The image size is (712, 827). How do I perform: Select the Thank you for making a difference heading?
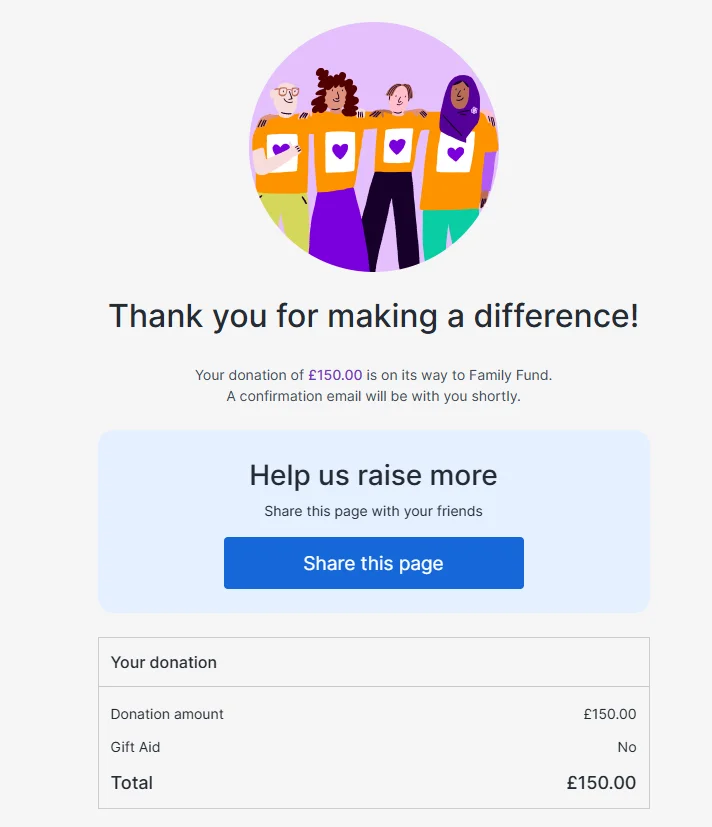373,315
